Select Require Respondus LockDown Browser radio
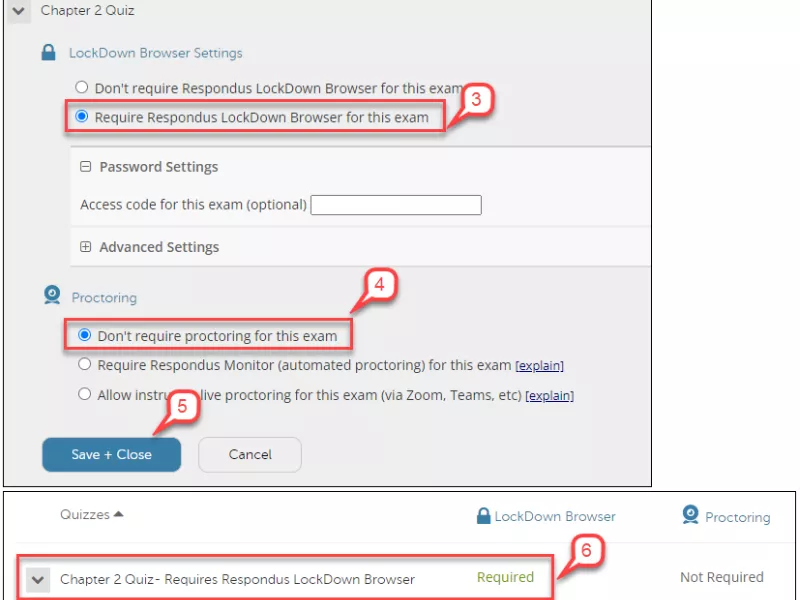The width and height of the screenshot is (800, 600). (82, 116)
